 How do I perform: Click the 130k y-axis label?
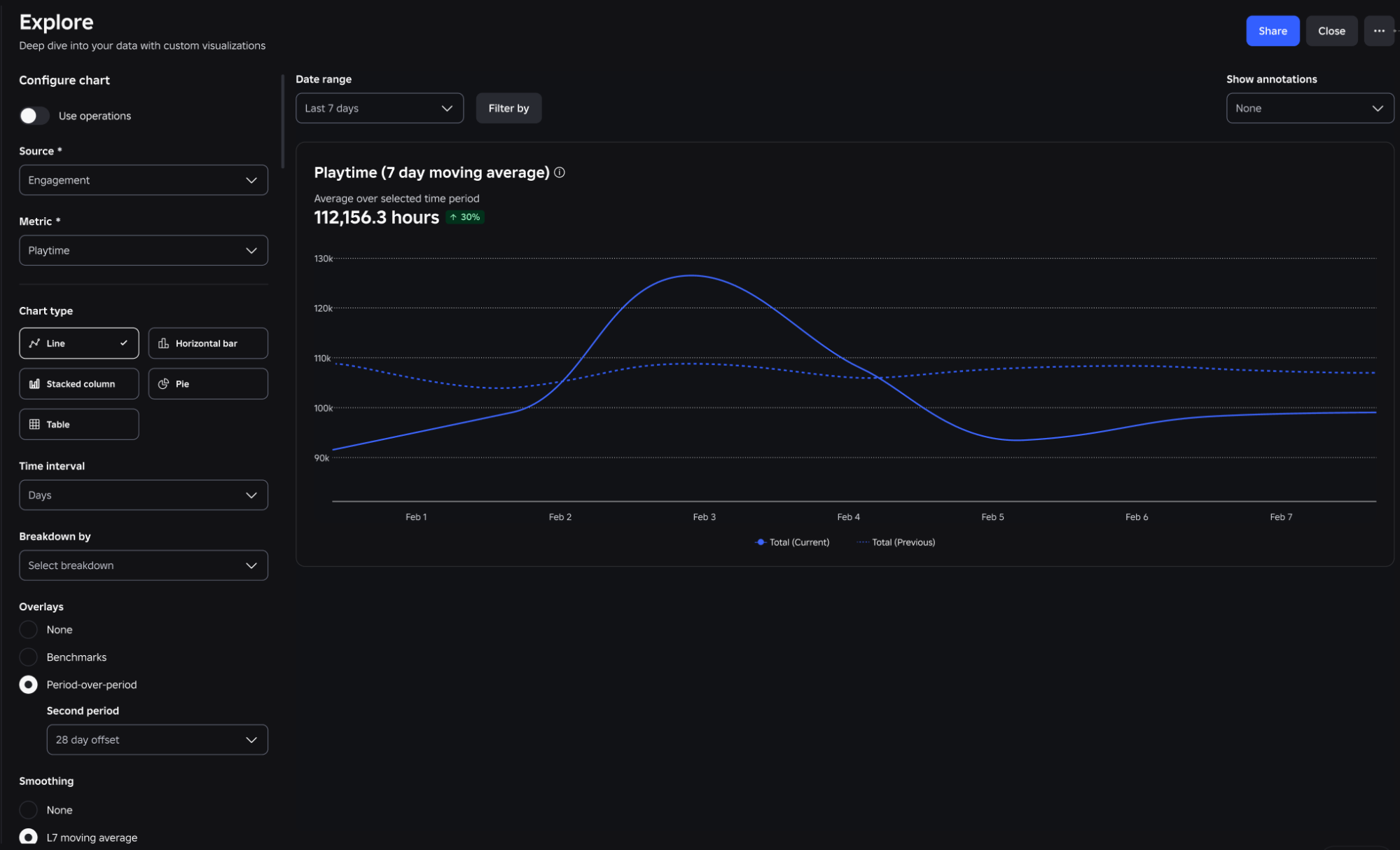(324, 259)
